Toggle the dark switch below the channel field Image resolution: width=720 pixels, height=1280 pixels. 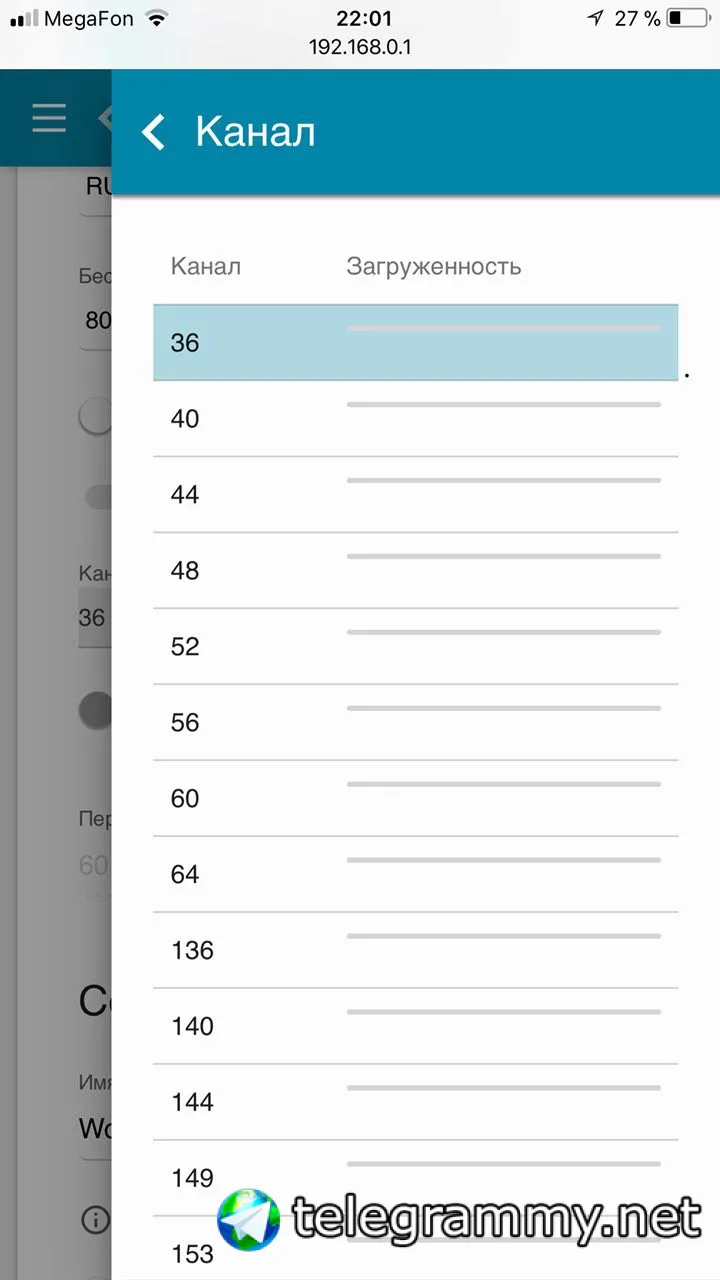click(x=97, y=710)
